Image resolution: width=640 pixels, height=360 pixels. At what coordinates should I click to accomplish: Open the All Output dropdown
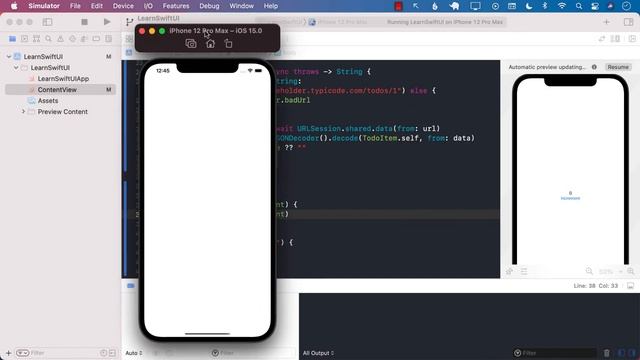[318, 353]
